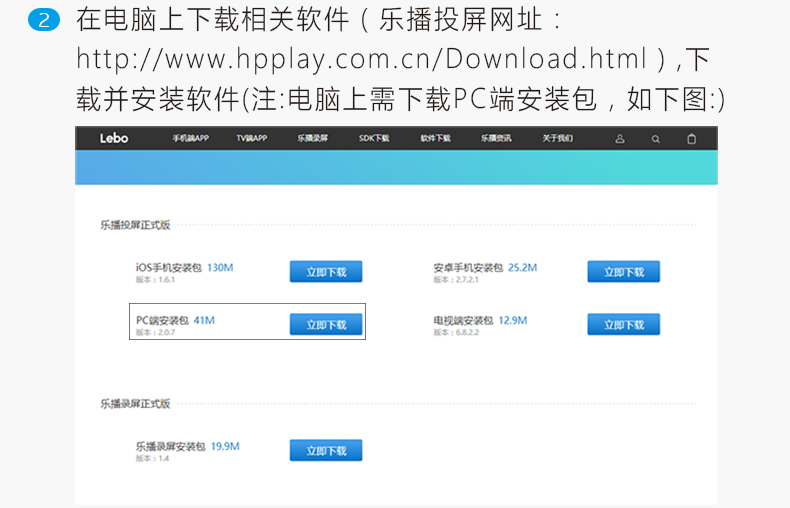Select TV端APP in the navigation bar
The height and width of the screenshot is (508, 790).
point(252,138)
